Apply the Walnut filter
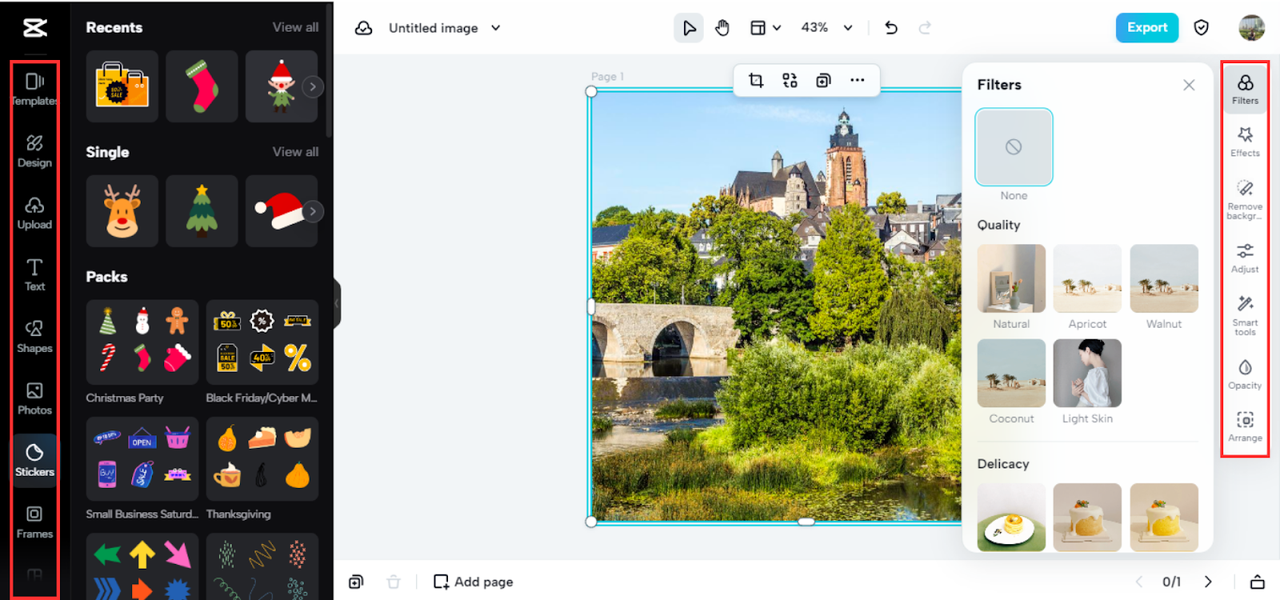Screen dimensions: 1280x600 tap(1164, 279)
